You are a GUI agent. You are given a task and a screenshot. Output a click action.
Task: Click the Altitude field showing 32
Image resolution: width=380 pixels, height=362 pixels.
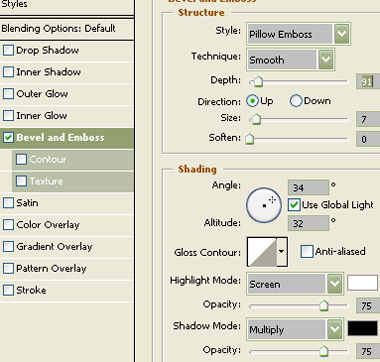click(x=308, y=223)
